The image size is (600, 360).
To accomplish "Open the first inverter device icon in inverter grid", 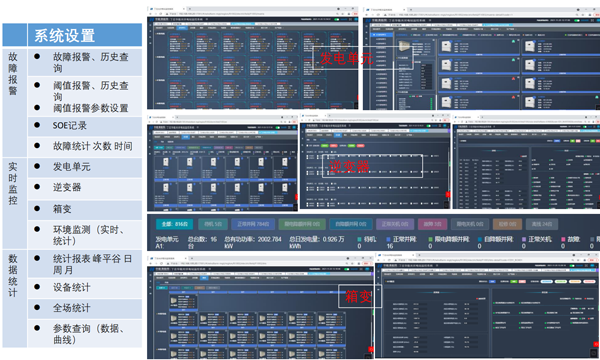I will (x=166, y=162).
